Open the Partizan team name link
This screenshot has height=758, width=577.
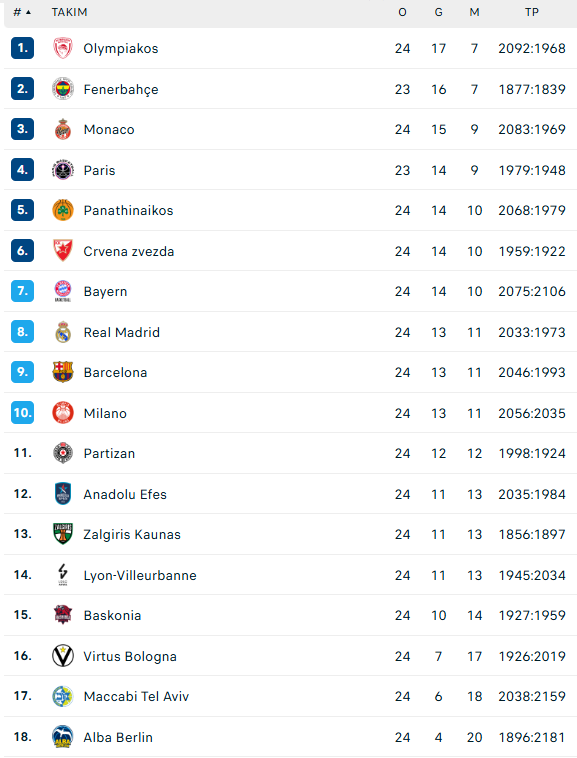[109, 453]
